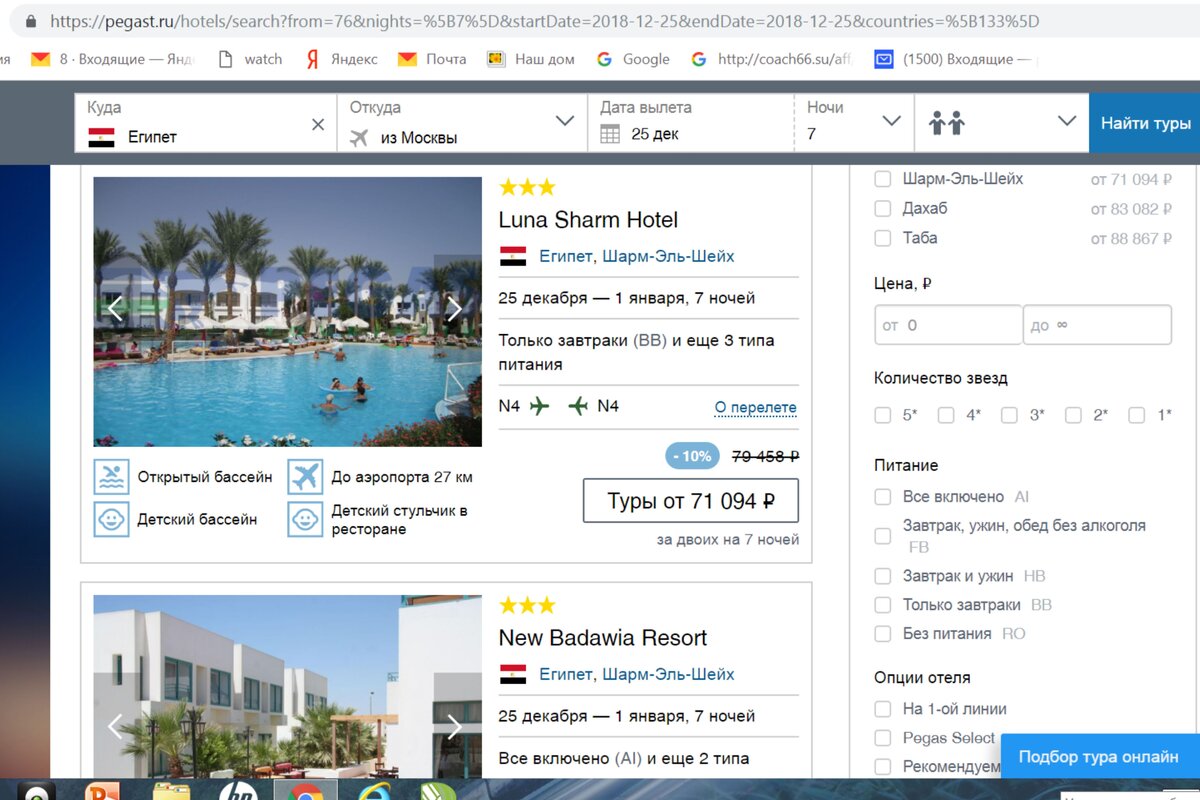Click the Egypt flag under Luna Sharm Hotel
Screen dimensions: 1200x800
point(513,256)
